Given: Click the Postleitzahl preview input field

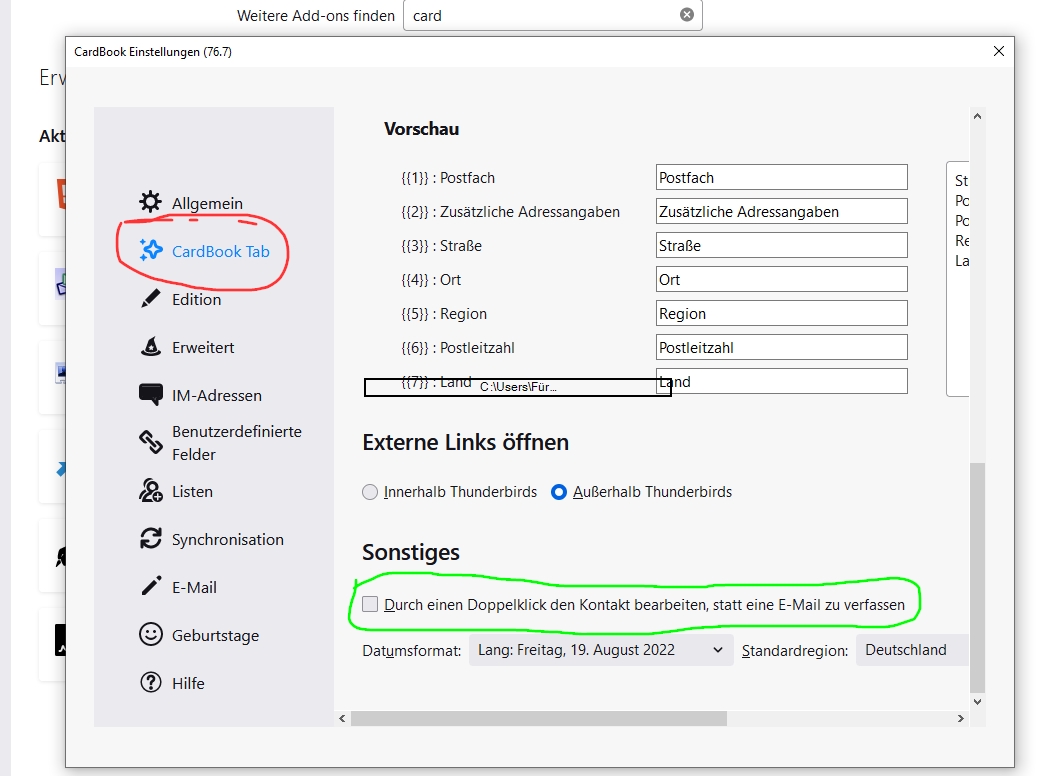Looking at the screenshot, I should click(781, 347).
